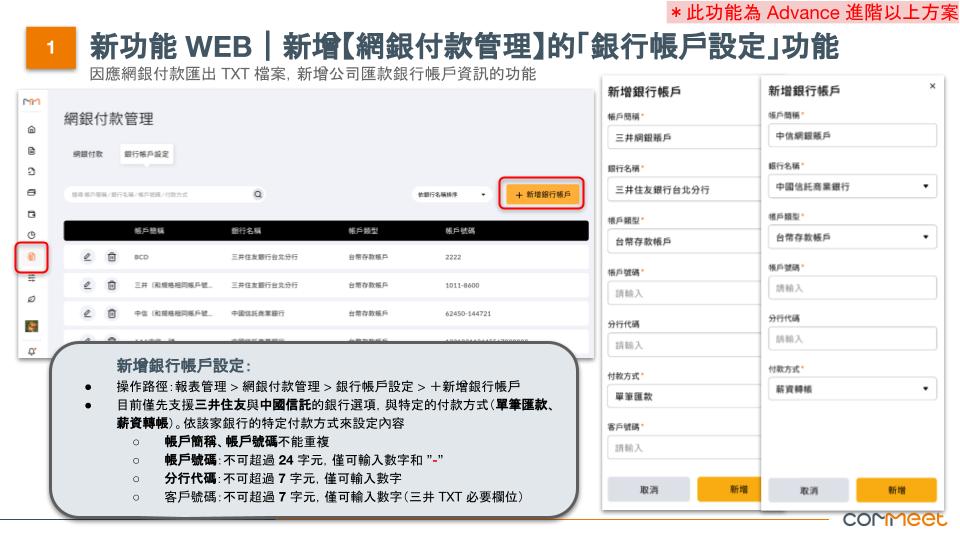
Task: Select the 1011-8600 account number cell
Action: 462,285
